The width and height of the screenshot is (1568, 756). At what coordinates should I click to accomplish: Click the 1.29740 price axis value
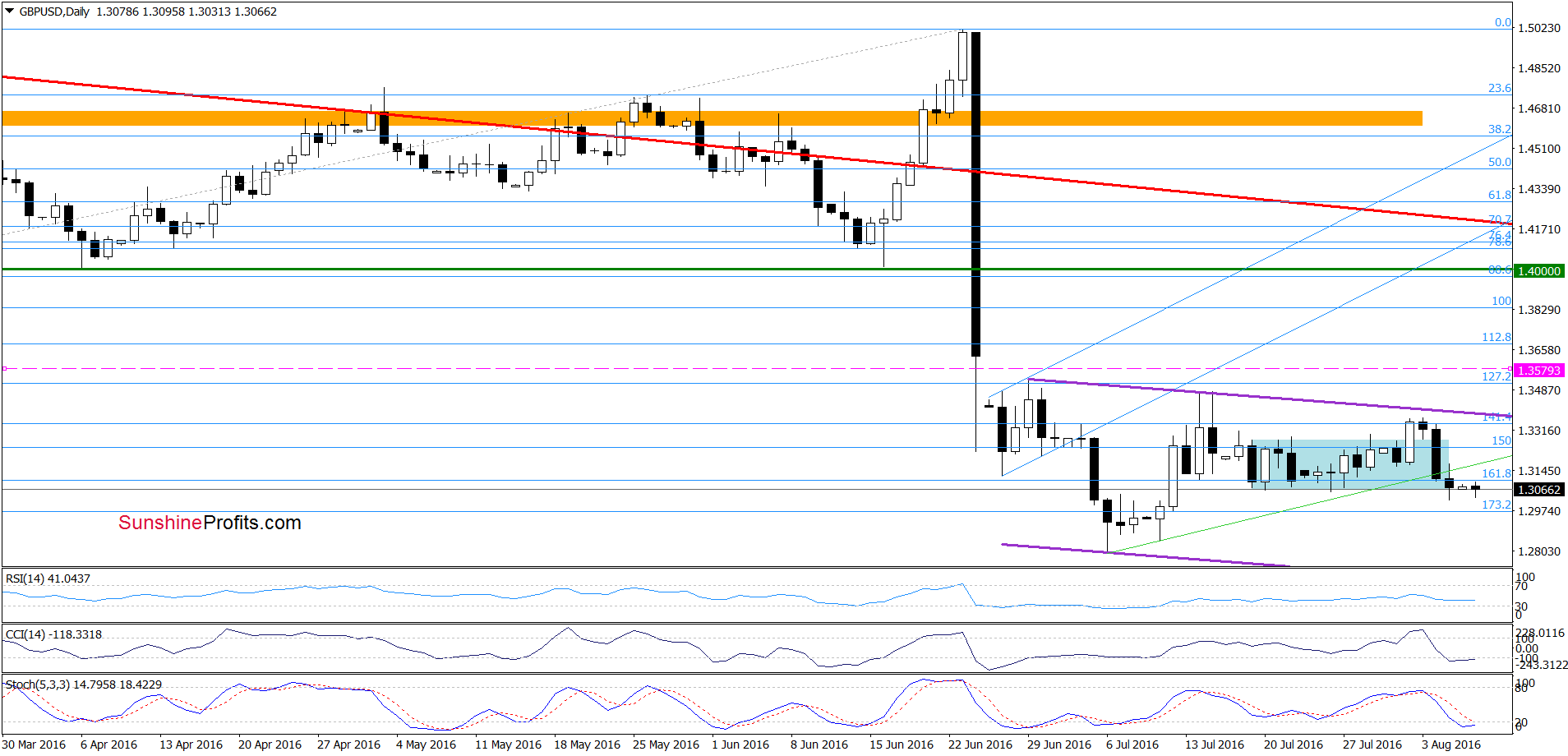[x=1538, y=511]
